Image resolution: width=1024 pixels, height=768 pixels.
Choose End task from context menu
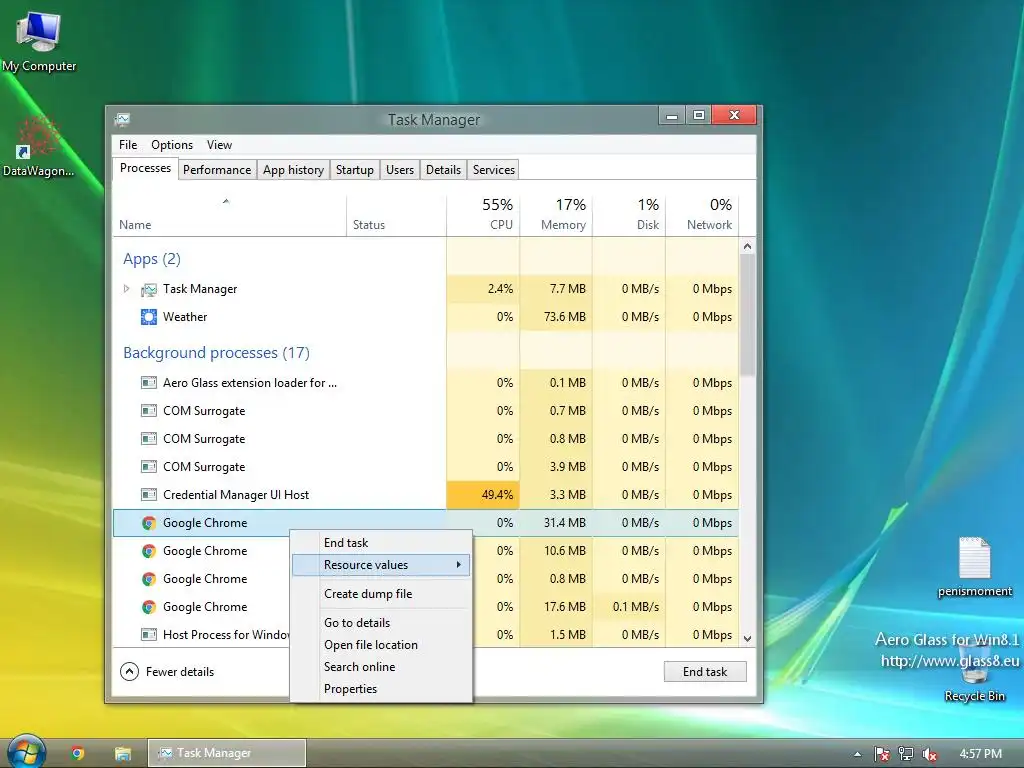coord(381,543)
